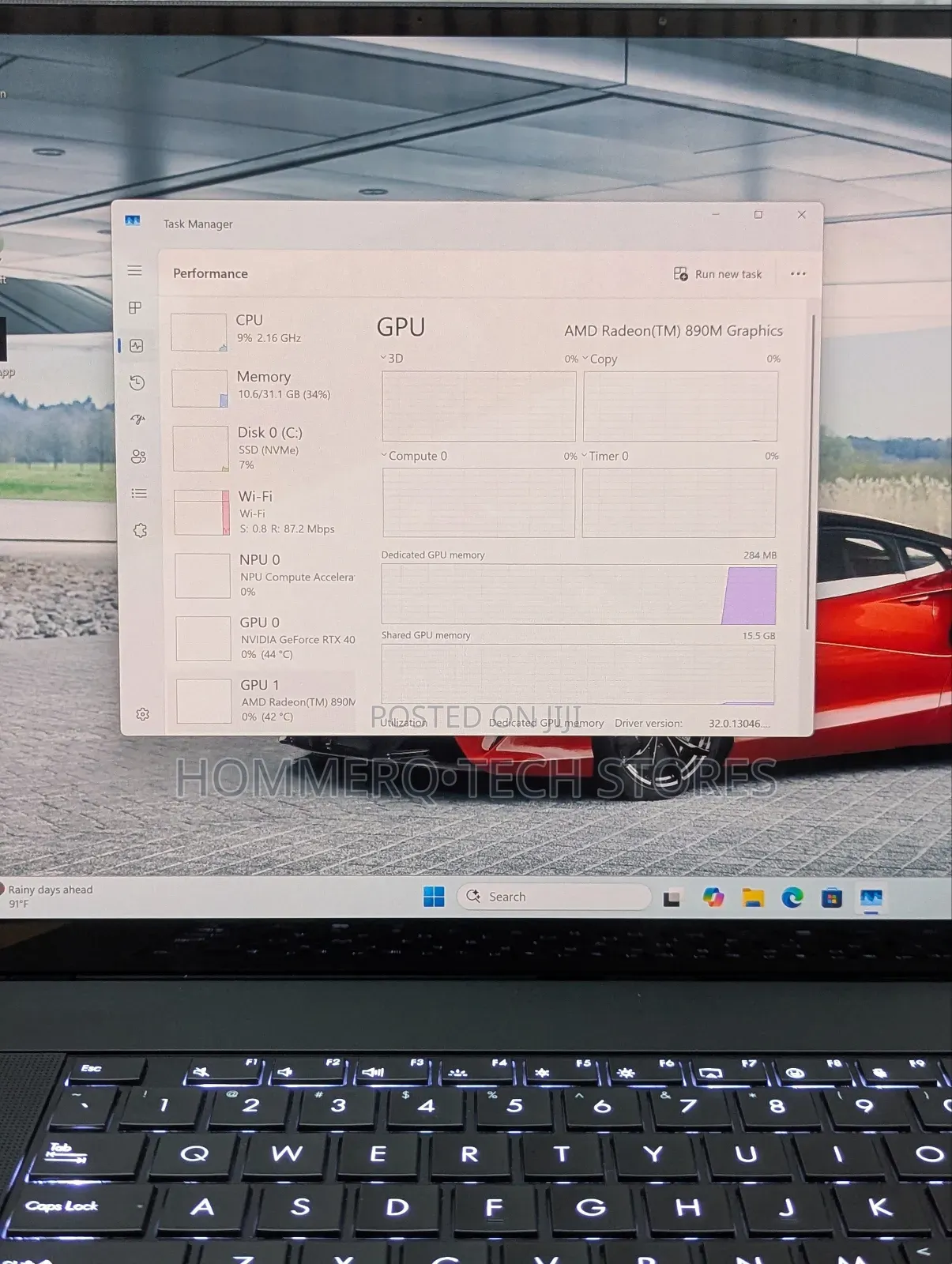Open Task Manager Settings gear icon

(143, 714)
